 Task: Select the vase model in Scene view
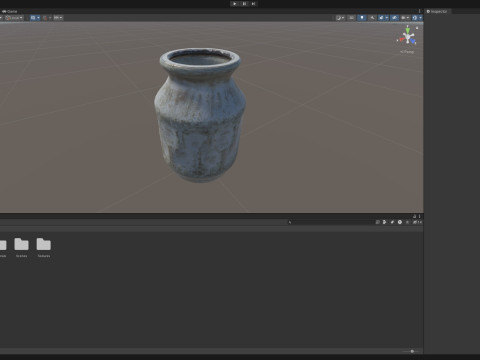200,115
